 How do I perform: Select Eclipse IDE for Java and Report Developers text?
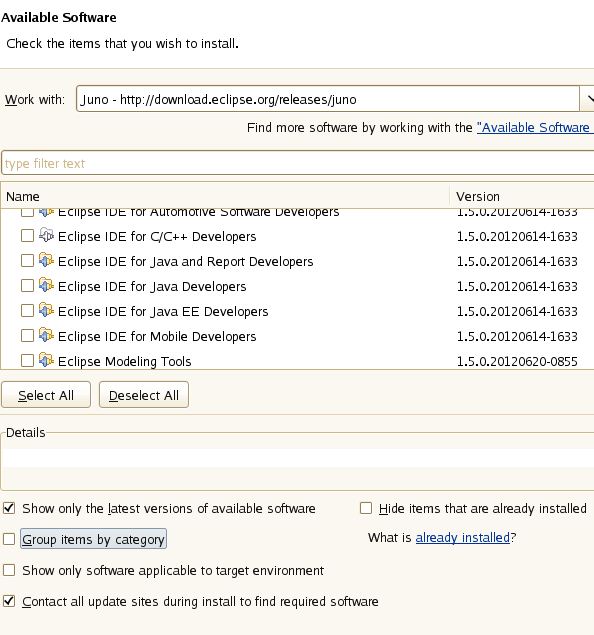click(185, 262)
